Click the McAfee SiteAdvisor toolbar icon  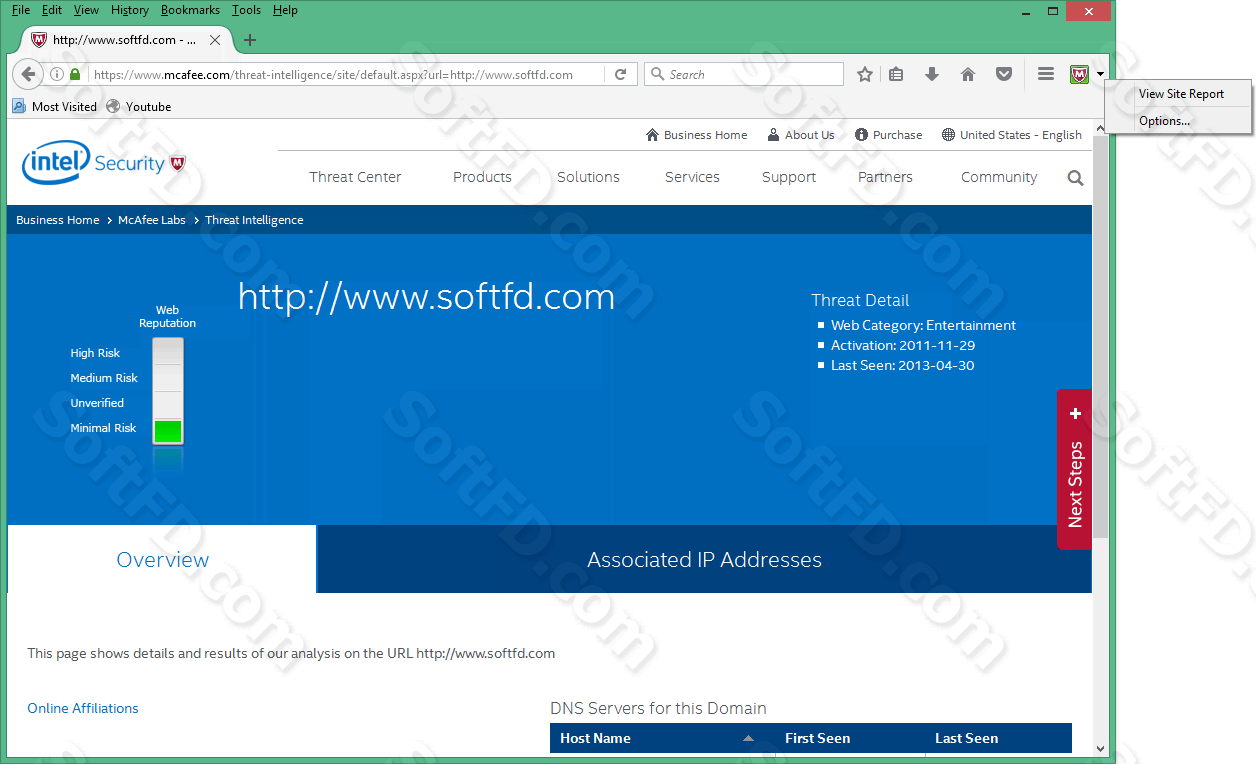[x=1079, y=74]
